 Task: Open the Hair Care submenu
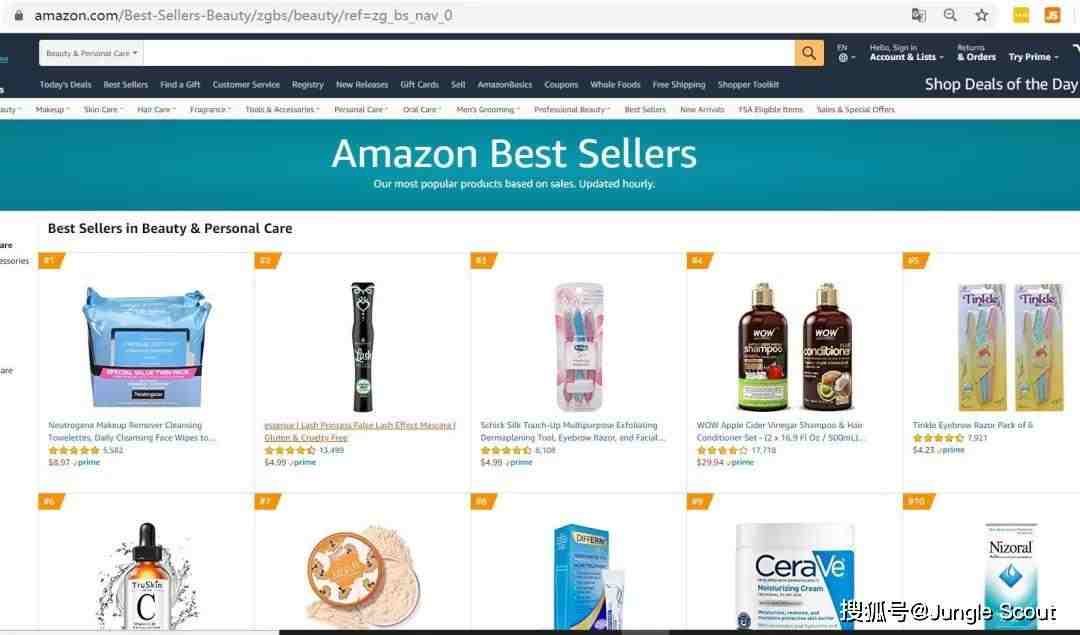click(x=156, y=110)
